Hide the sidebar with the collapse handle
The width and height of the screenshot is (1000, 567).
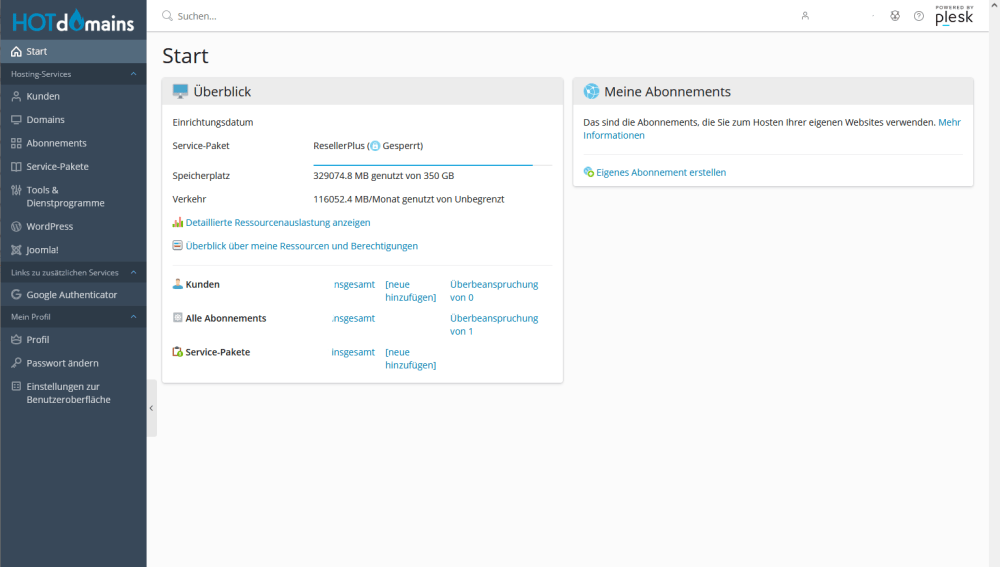[x=151, y=408]
